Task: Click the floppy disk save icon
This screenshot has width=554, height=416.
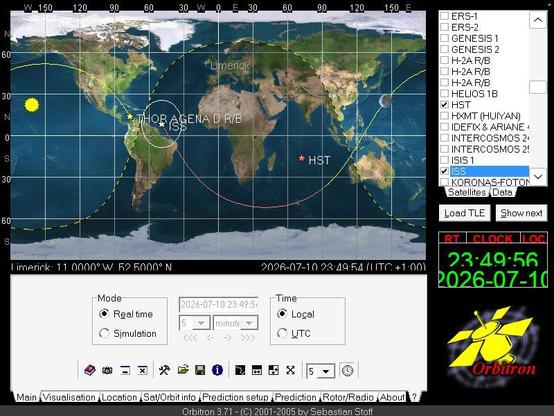Action: [x=200, y=370]
